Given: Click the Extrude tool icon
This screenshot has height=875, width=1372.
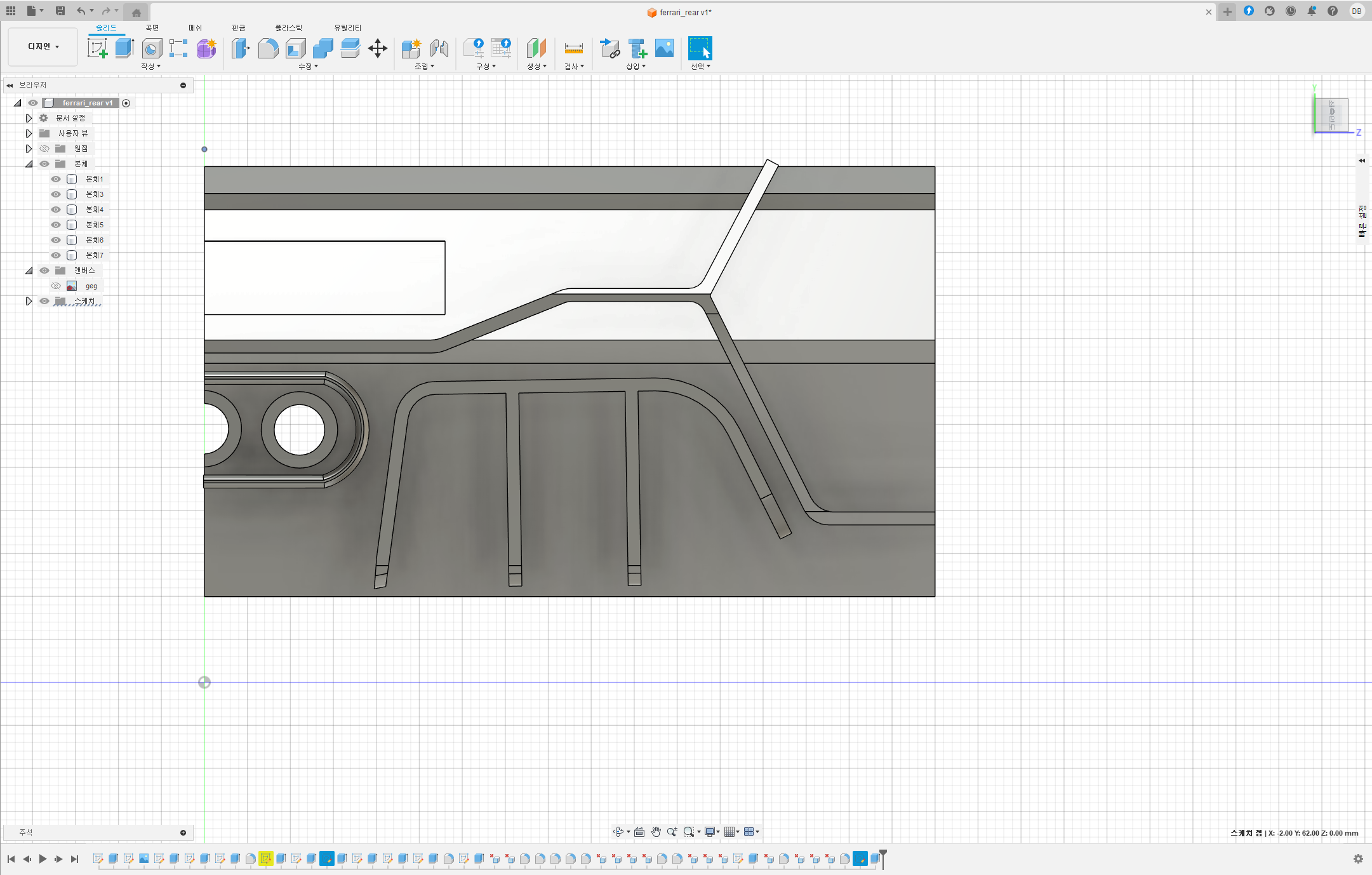Looking at the screenshot, I should (124, 48).
